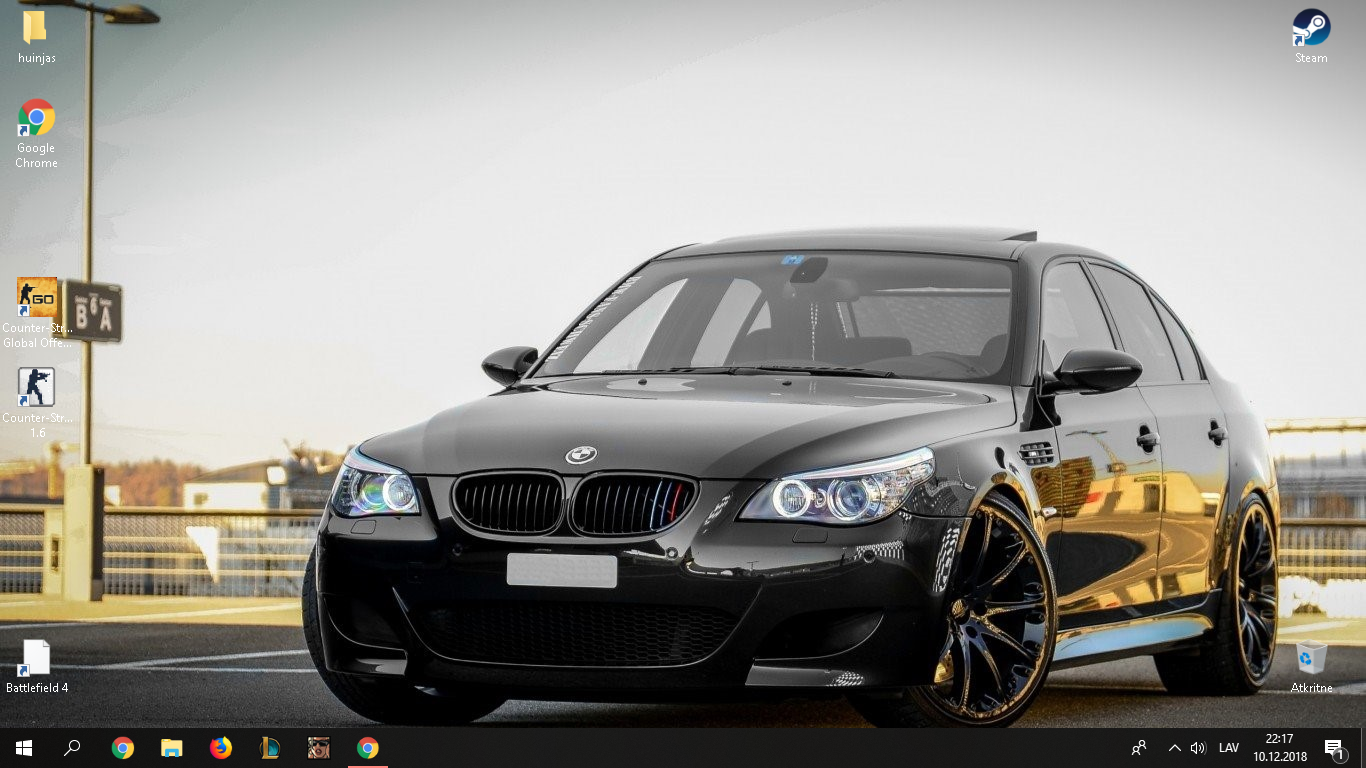Open the volume speaker control
The image size is (1366, 768).
(x=1198, y=748)
